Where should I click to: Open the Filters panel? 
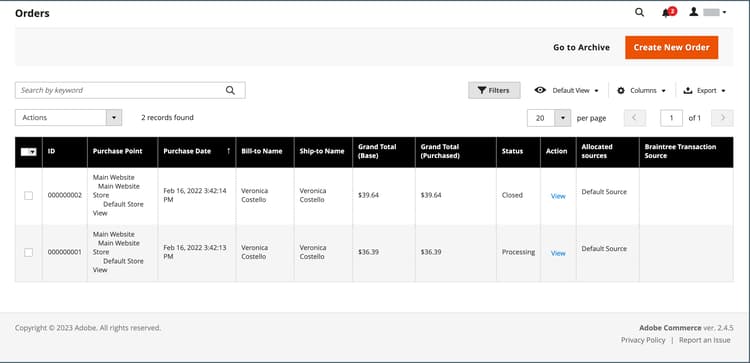pos(494,90)
